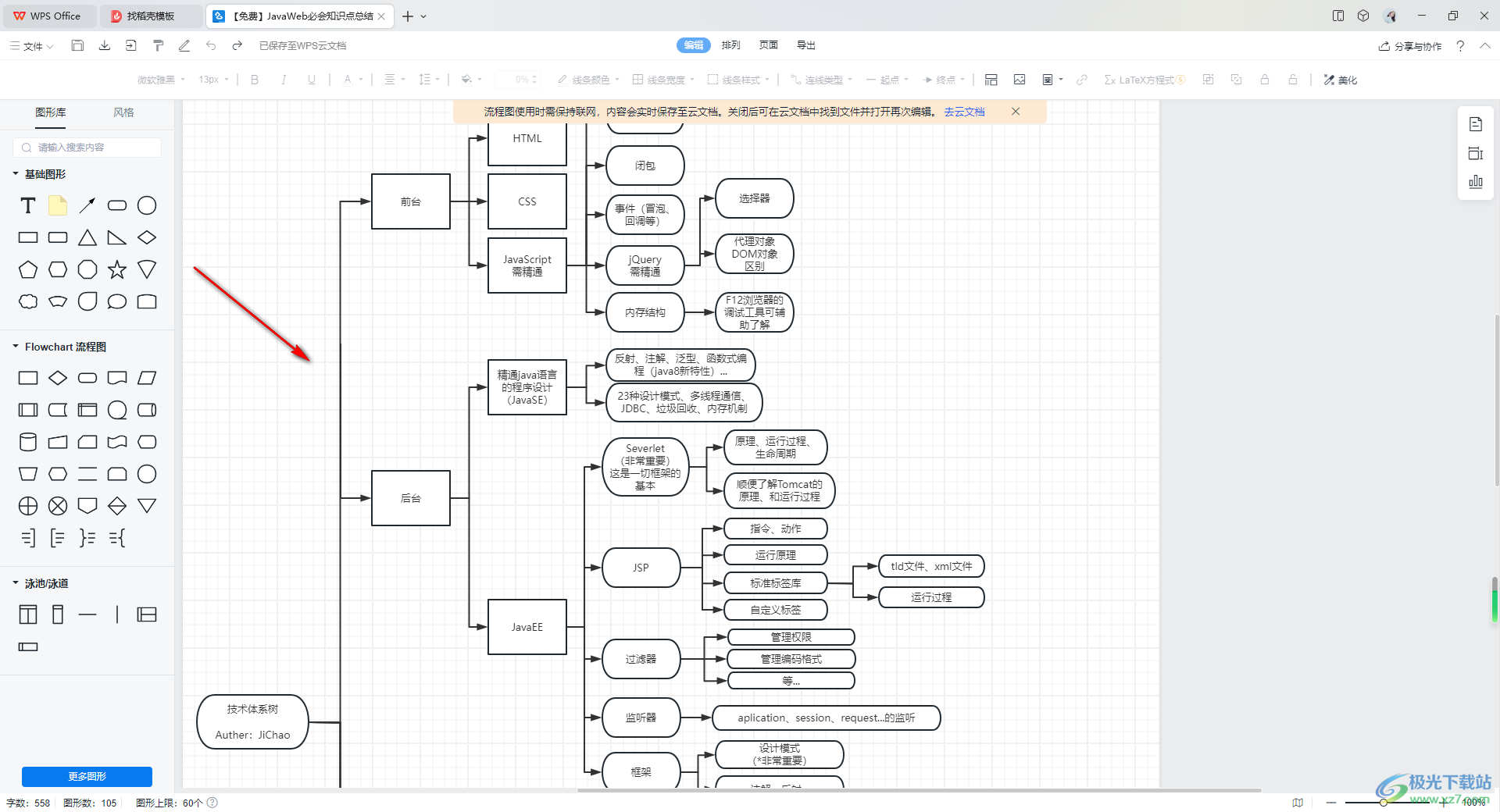Select the flowchart diamond decision shape

(58, 378)
